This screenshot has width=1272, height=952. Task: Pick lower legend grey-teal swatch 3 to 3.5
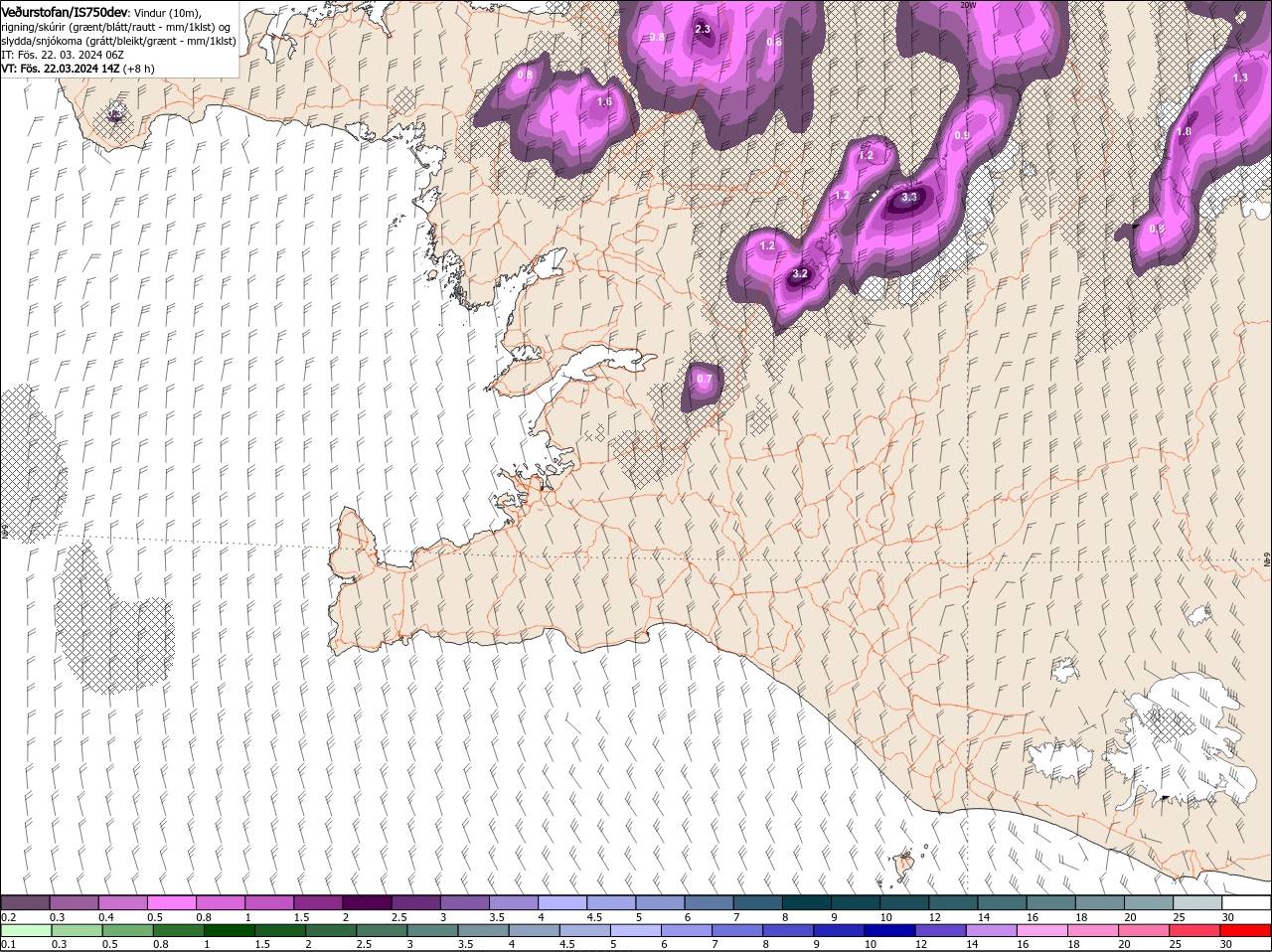434,930
